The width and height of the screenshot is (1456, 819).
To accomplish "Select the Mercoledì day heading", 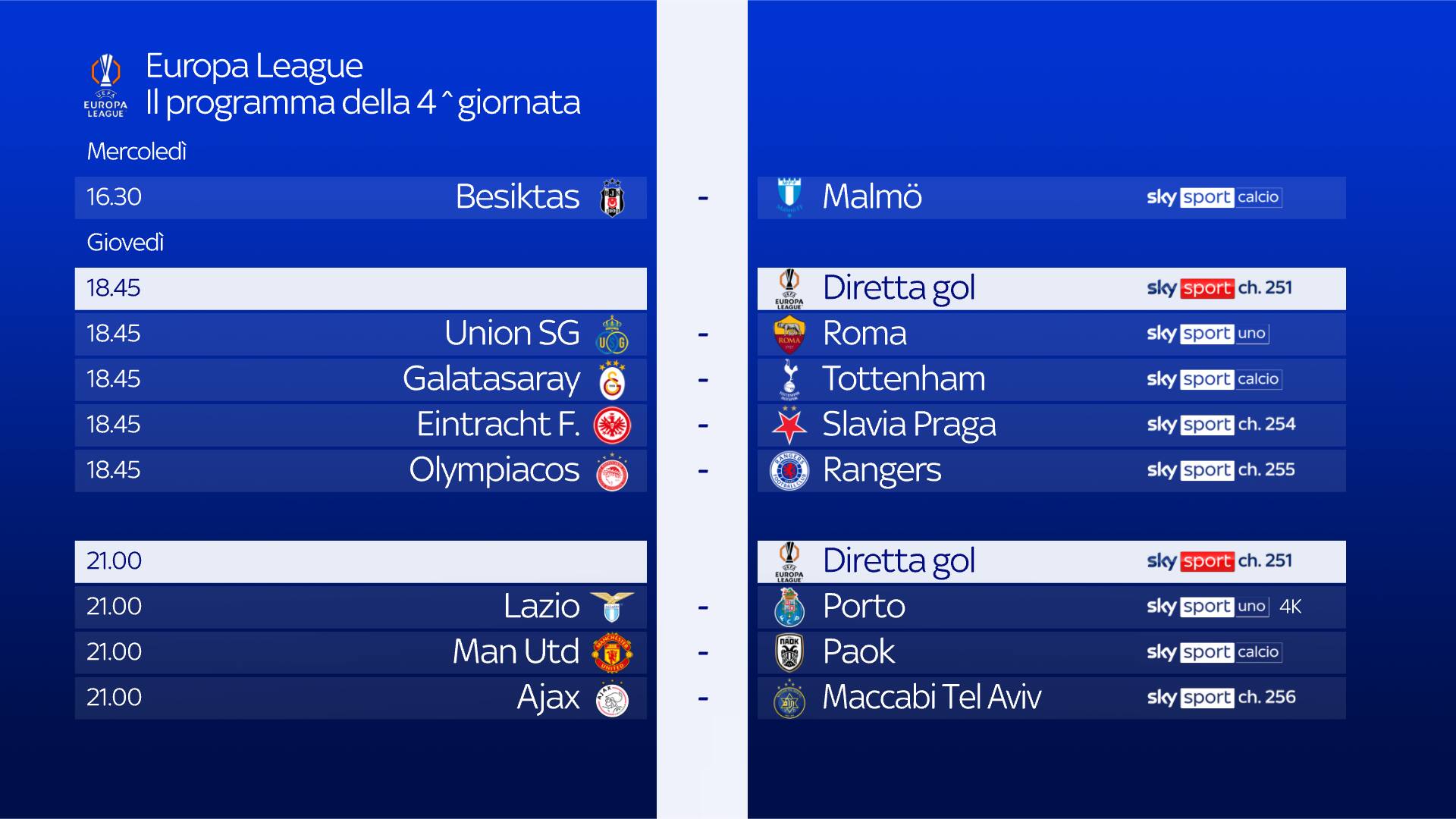I will pyautogui.click(x=136, y=152).
